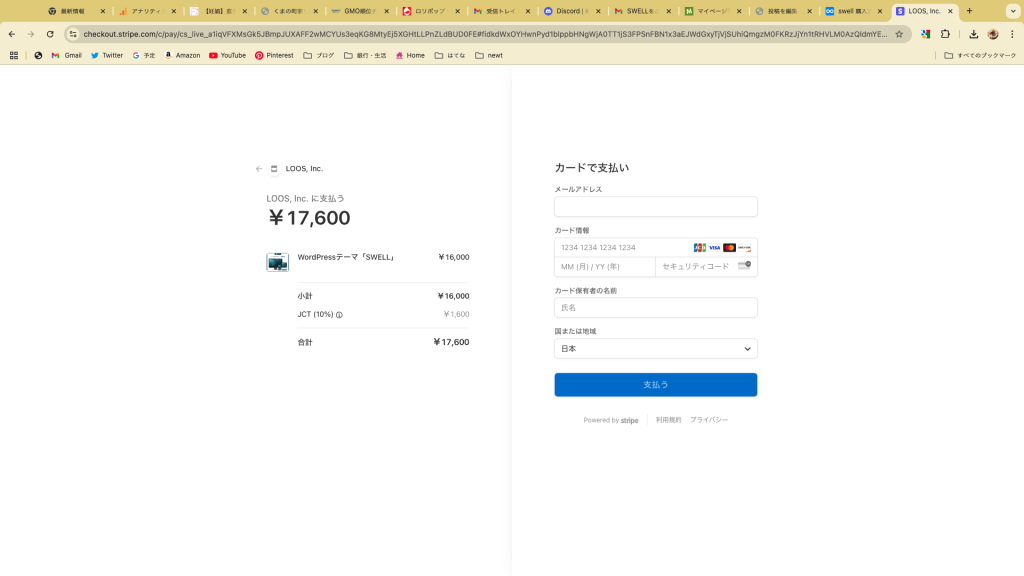Click the セキュリティコード security code field

click(x=696, y=267)
